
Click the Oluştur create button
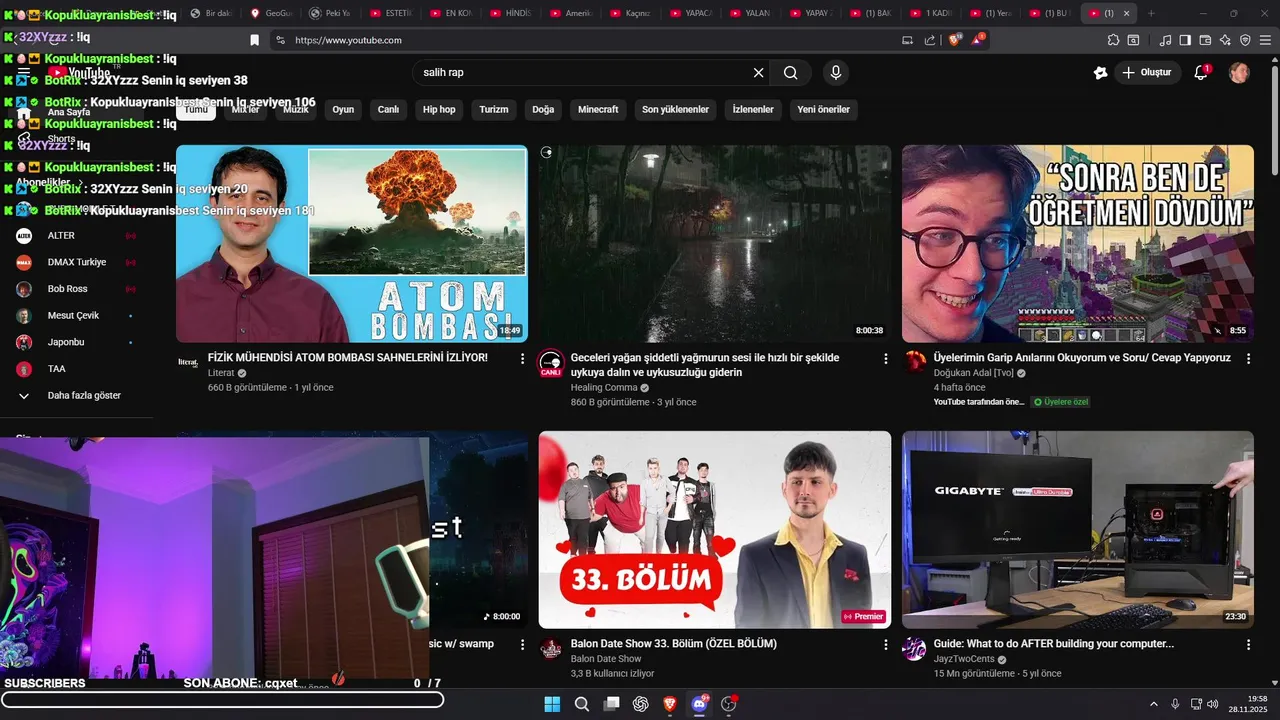(1147, 72)
